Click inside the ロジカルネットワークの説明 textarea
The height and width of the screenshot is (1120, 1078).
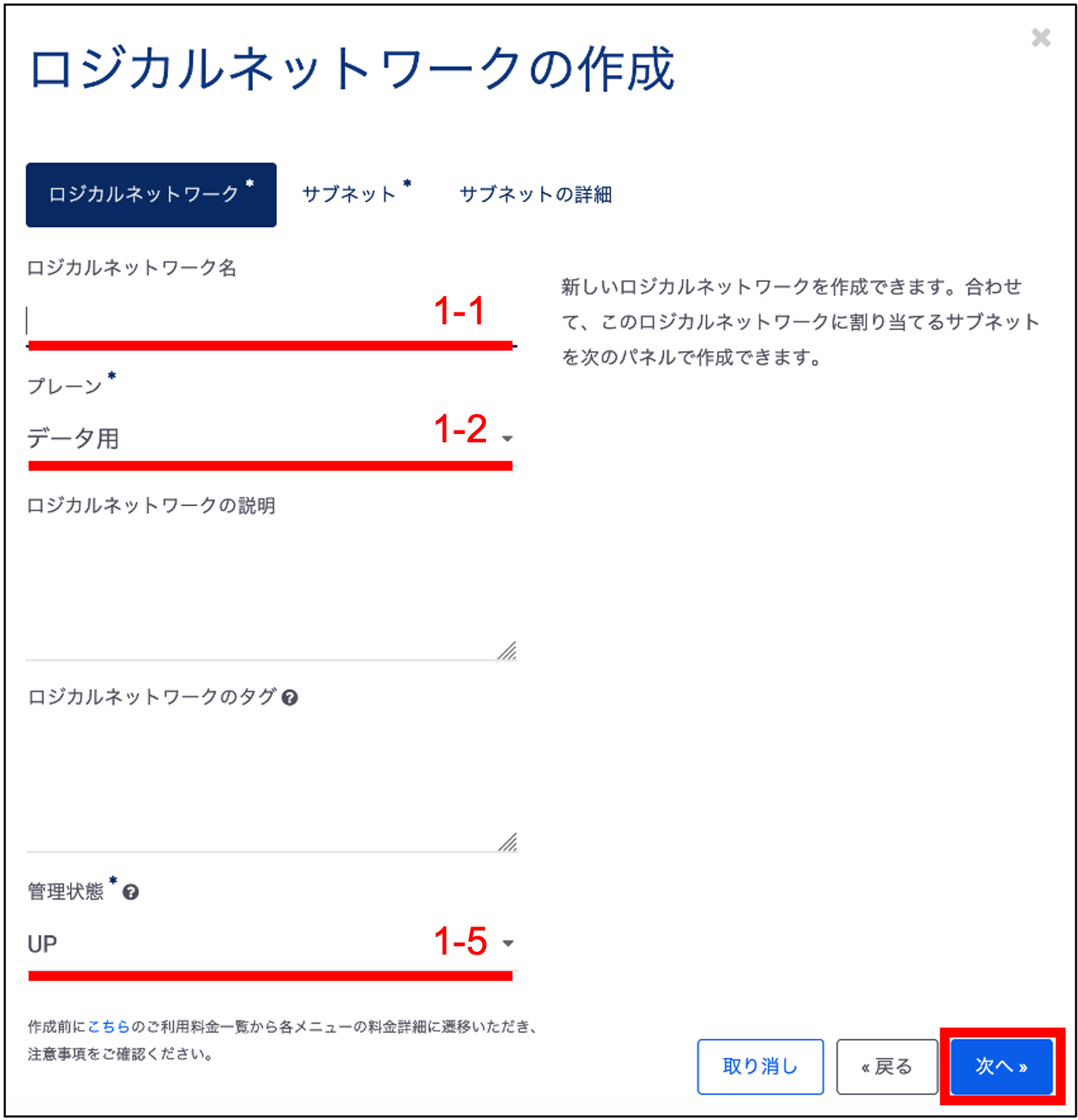pyautogui.click(x=271, y=591)
